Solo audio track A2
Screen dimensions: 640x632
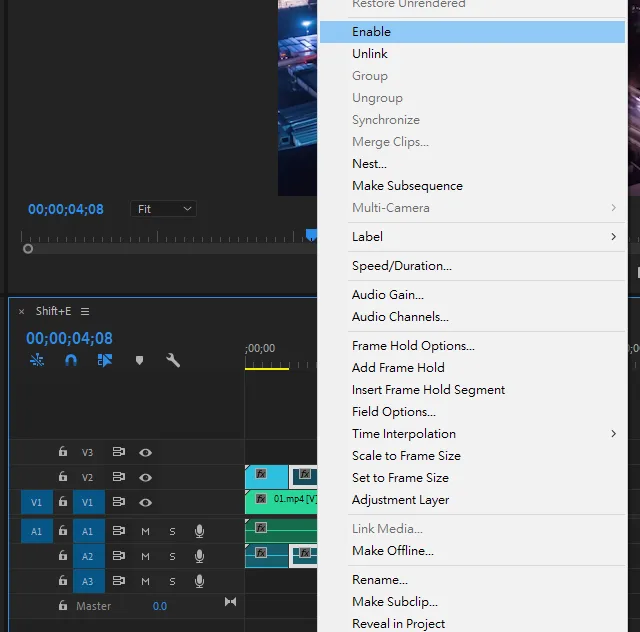172,556
